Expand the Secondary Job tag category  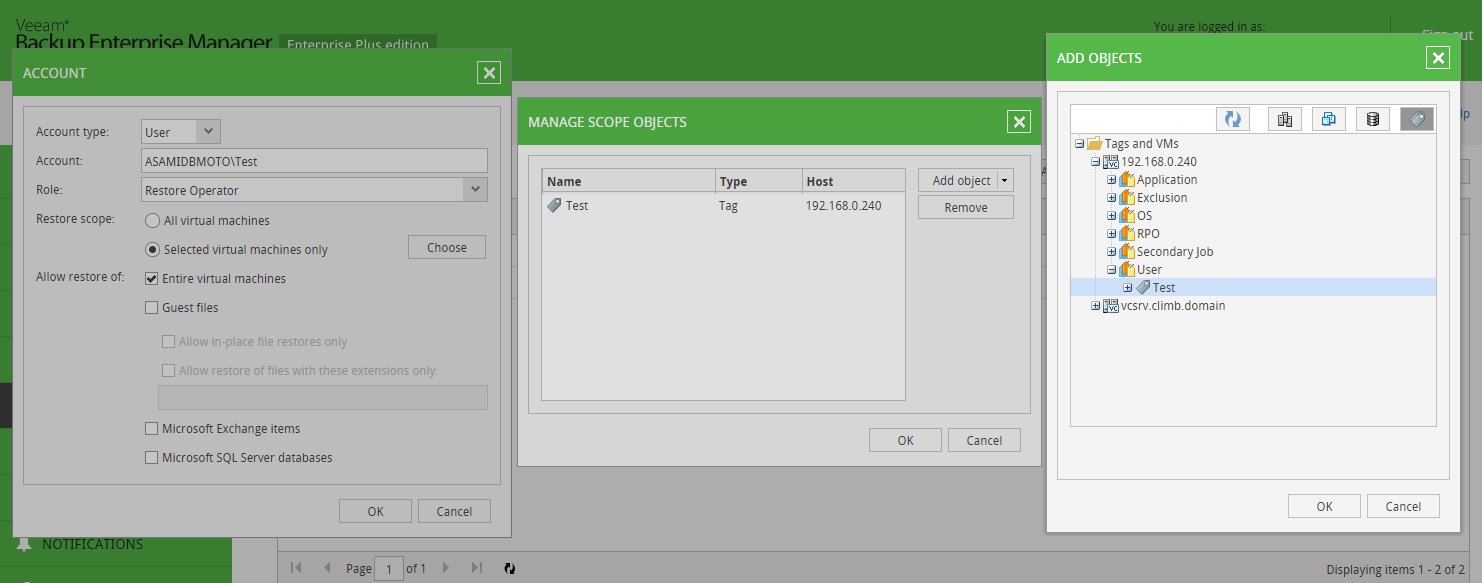coord(1112,252)
